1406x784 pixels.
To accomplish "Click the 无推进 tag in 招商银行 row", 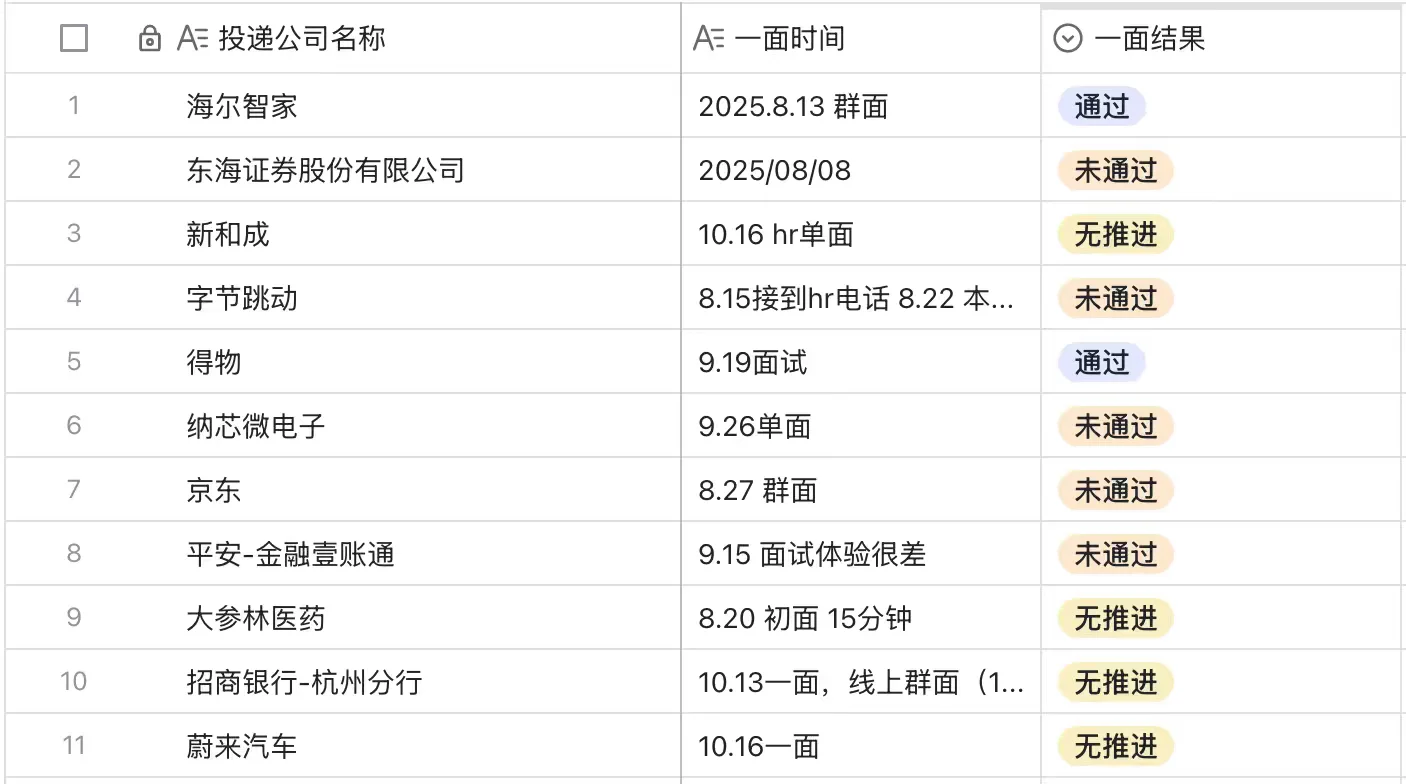I will 1115,682.
